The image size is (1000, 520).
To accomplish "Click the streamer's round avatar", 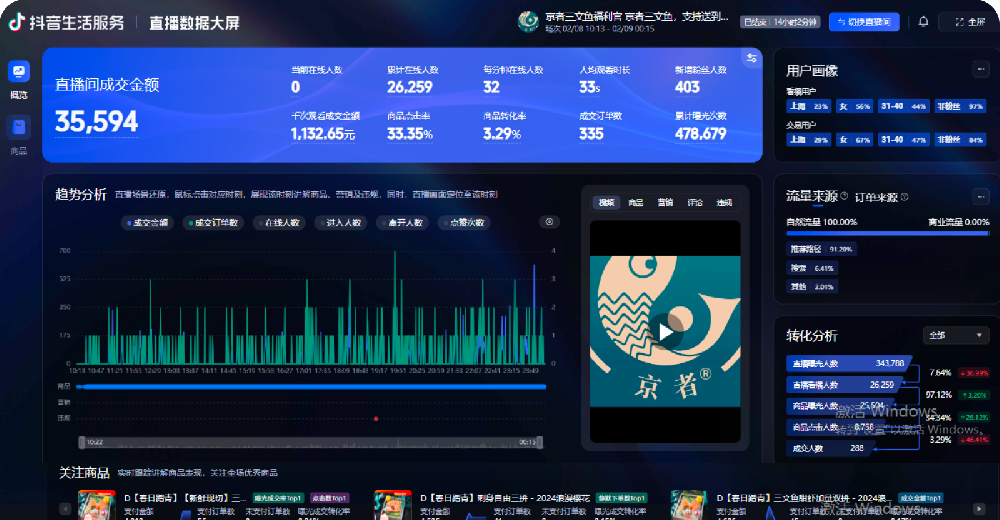I will pos(529,21).
